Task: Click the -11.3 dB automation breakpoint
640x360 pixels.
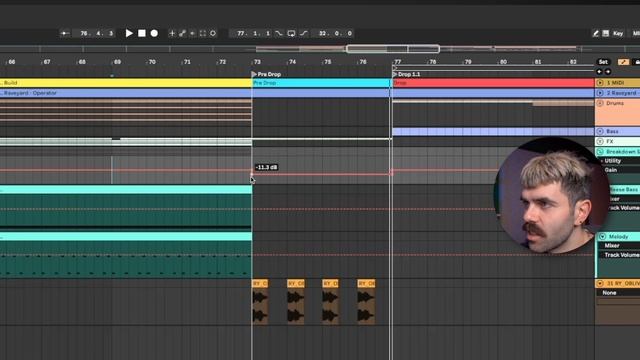Action: coord(252,175)
